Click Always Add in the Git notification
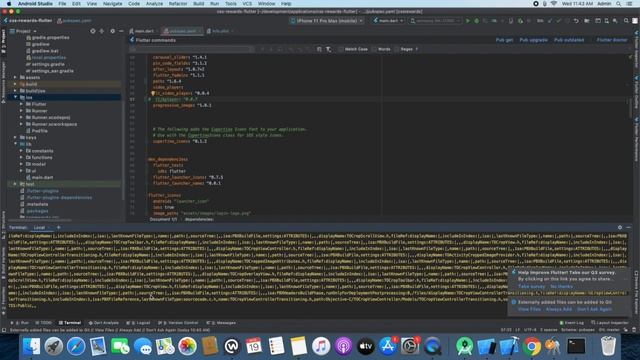640x360 pixels. [x=559, y=309]
